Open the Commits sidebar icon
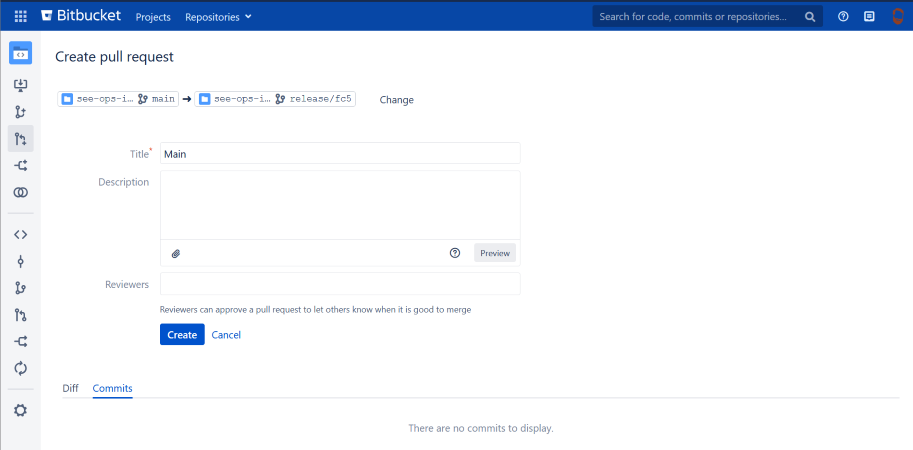This screenshot has width=913, height=450. 20,262
